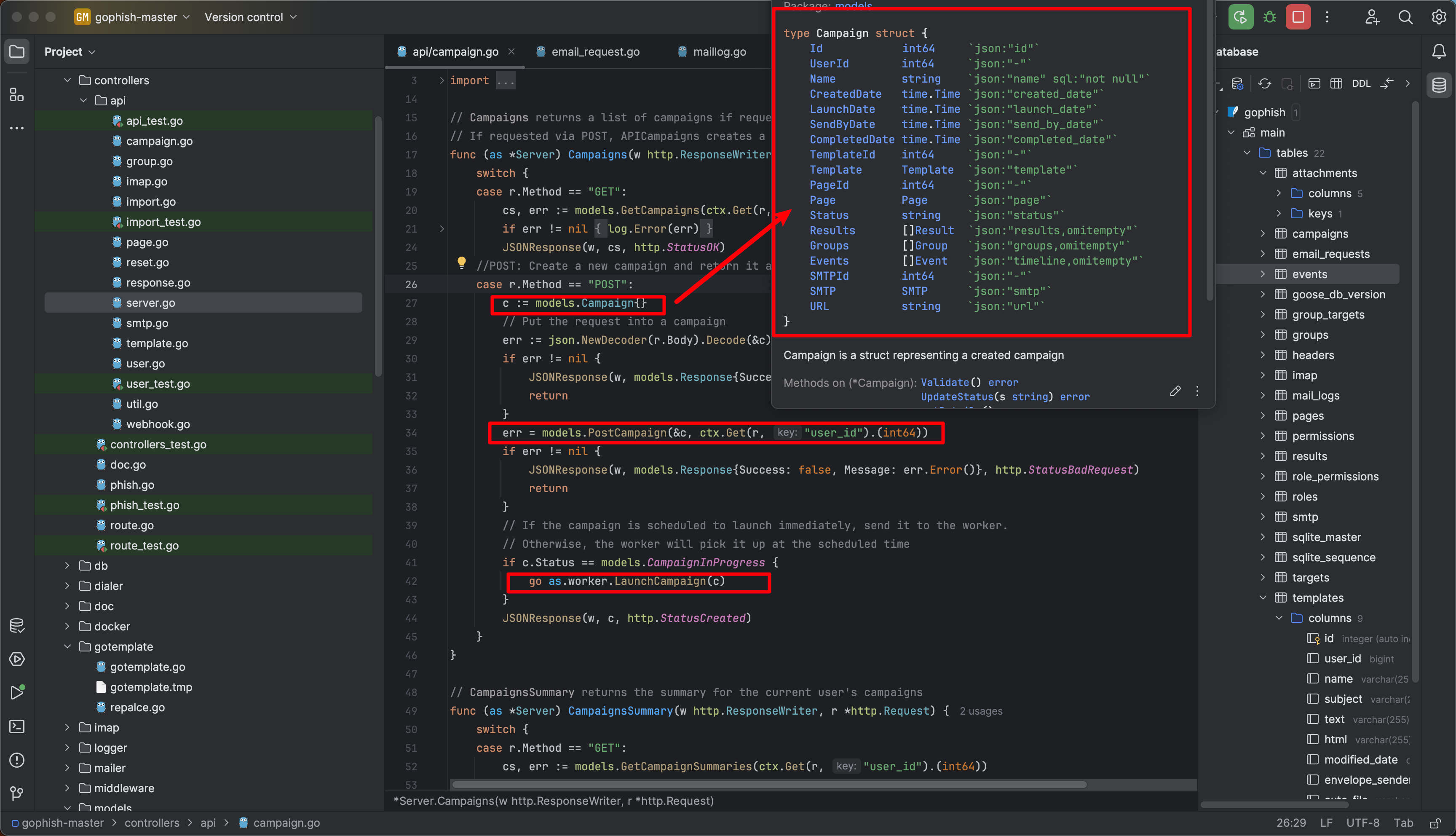Open the Terminal tool window

17,726
